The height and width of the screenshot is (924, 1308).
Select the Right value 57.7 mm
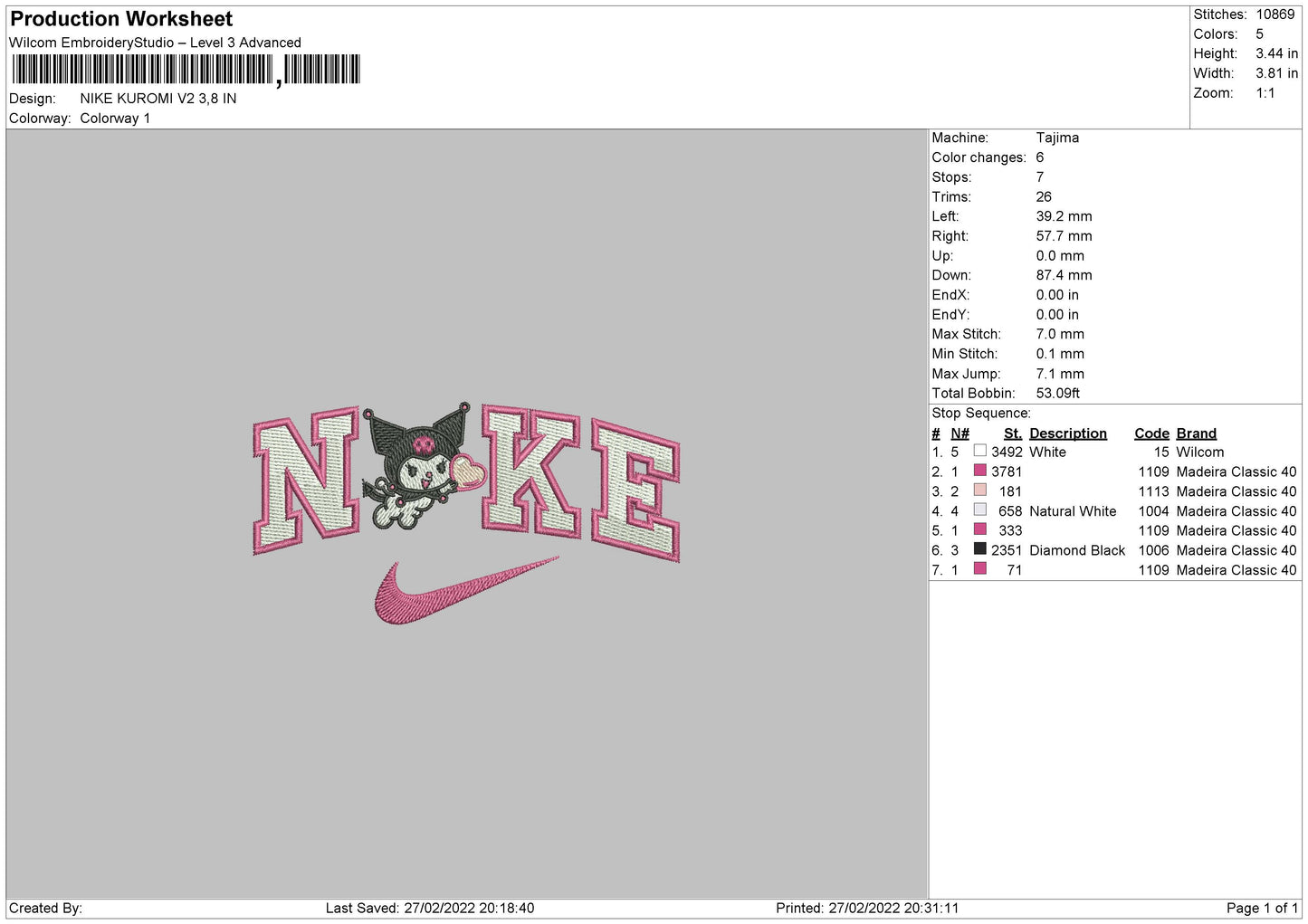point(1065,236)
